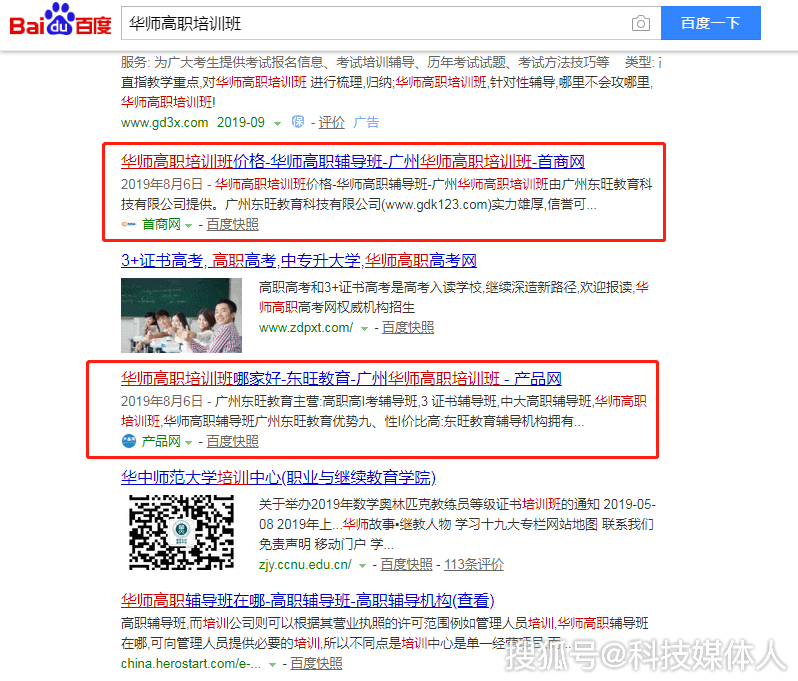The height and width of the screenshot is (681, 798).
Task: Open 华中师范大学培训中心 result title
Action: [x=278, y=477]
